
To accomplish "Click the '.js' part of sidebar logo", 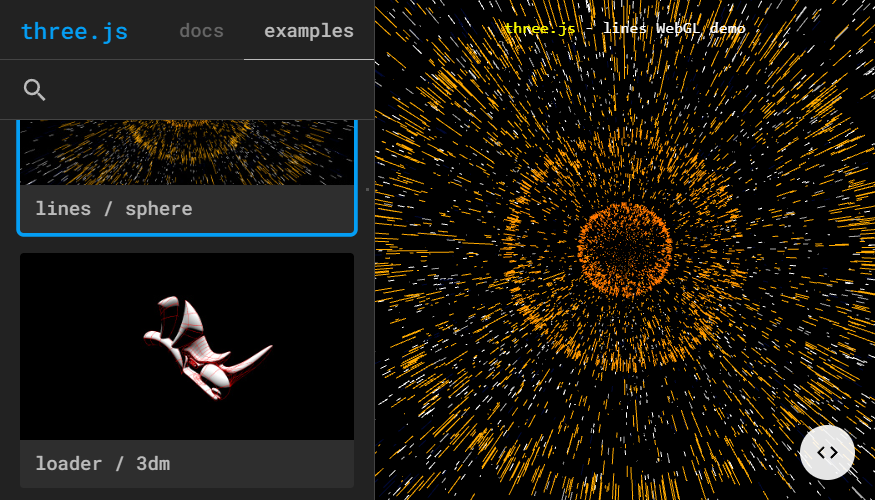I will tap(107, 31).
